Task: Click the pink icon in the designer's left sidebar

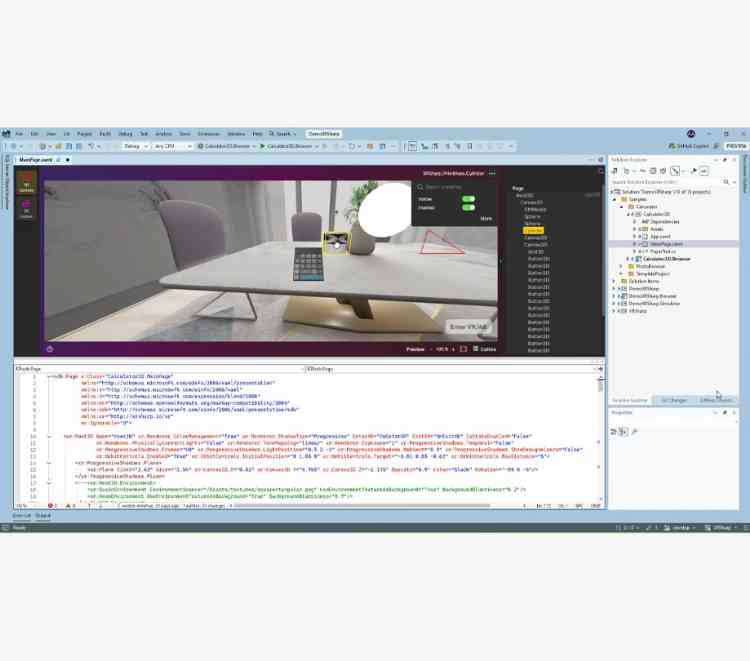Action: click(x=26, y=209)
